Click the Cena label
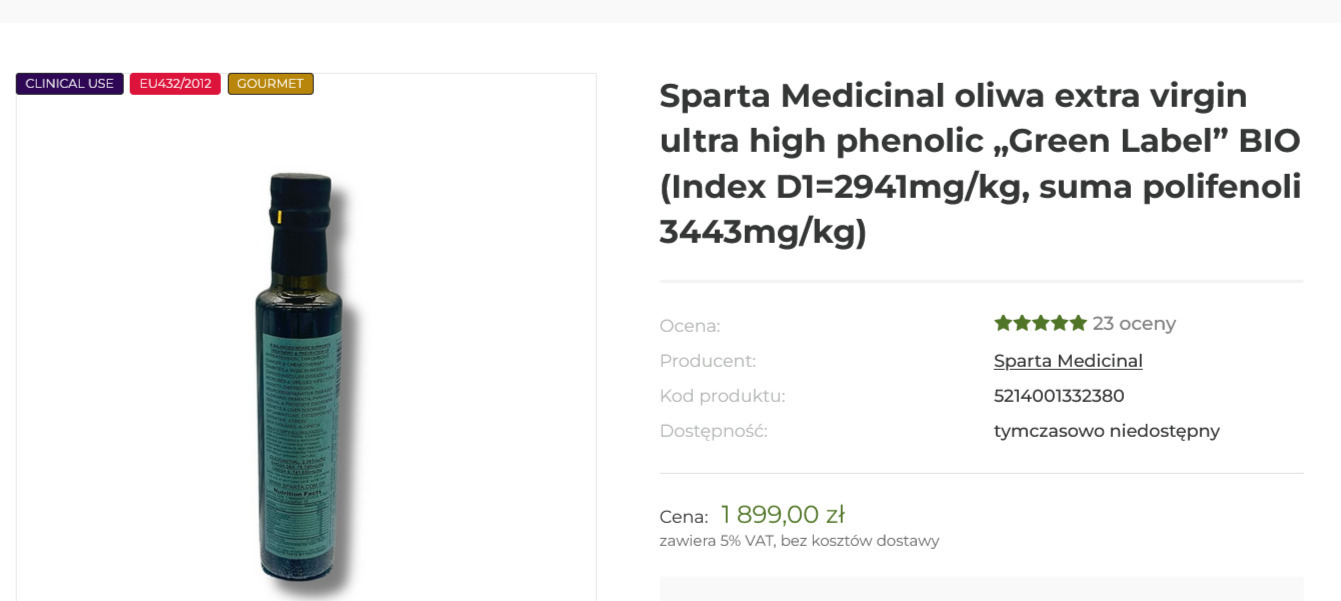1341x601 pixels. tap(683, 517)
